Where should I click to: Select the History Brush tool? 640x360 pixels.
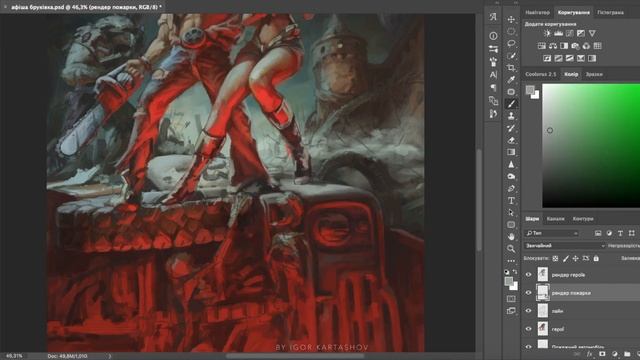click(x=511, y=128)
